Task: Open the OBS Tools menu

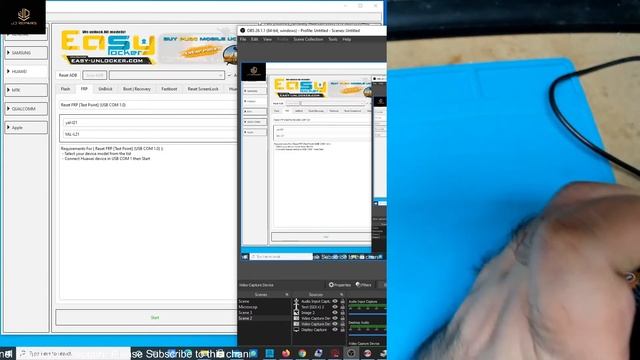Action: tap(333, 39)
